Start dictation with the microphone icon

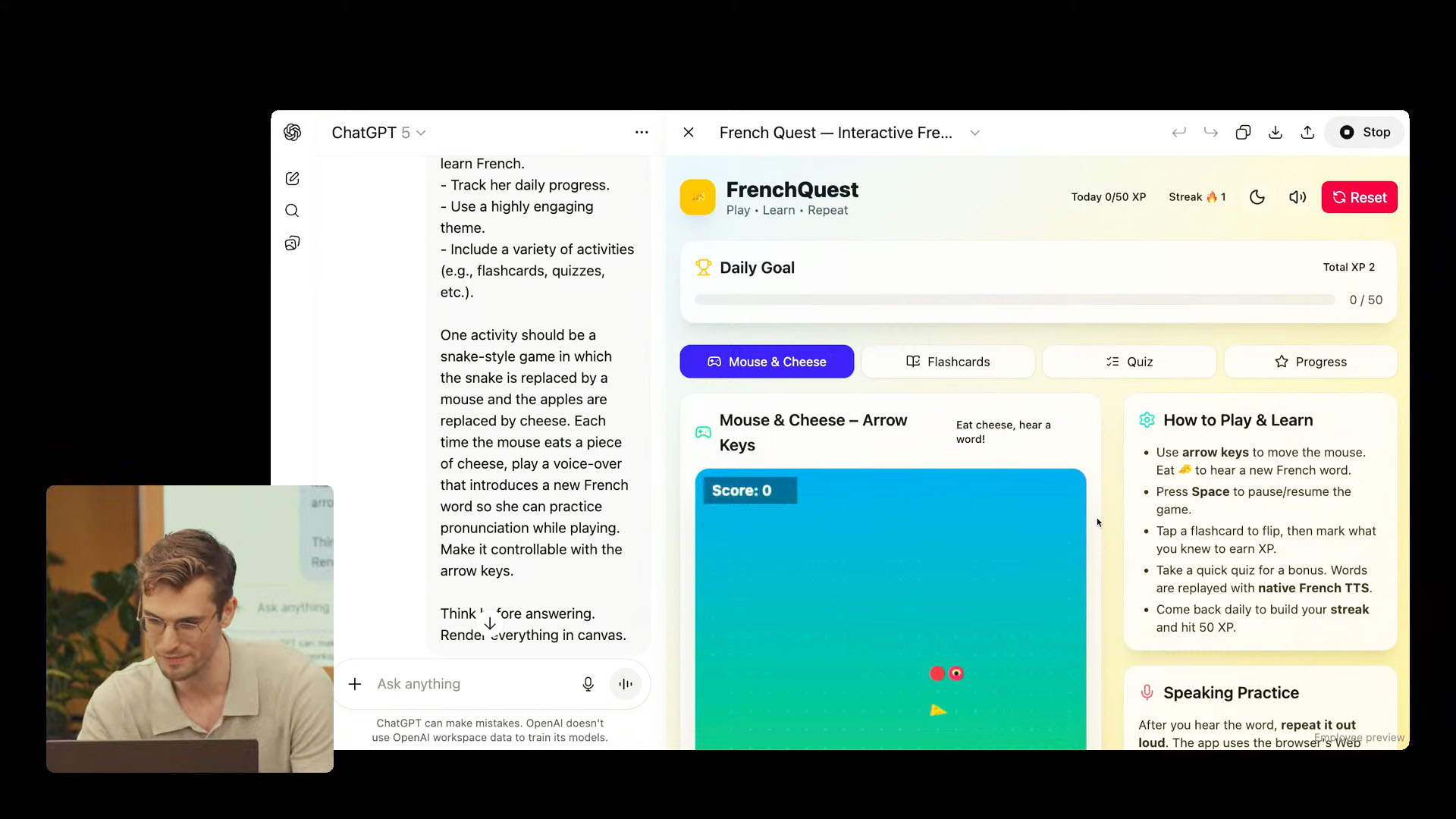point(588,684)
